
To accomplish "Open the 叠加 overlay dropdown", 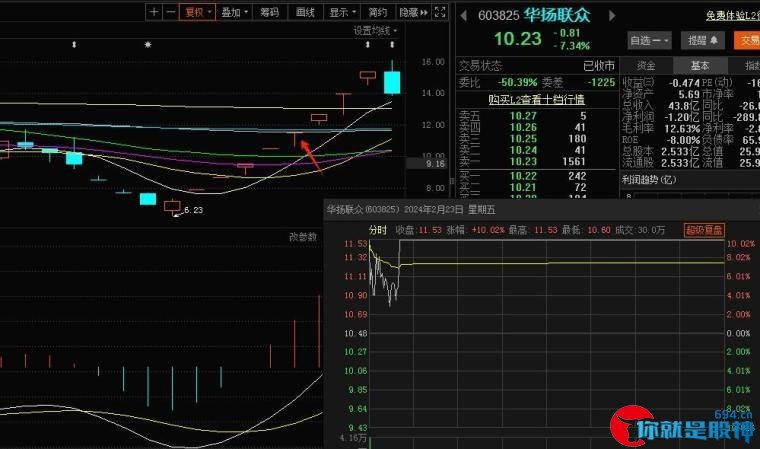I will (x=234, y=12).
